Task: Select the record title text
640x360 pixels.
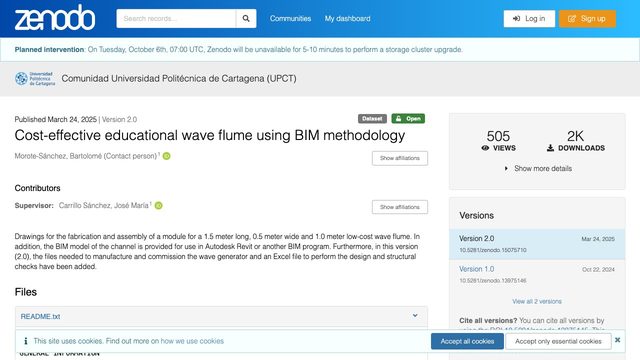Action: click(210, 135)
